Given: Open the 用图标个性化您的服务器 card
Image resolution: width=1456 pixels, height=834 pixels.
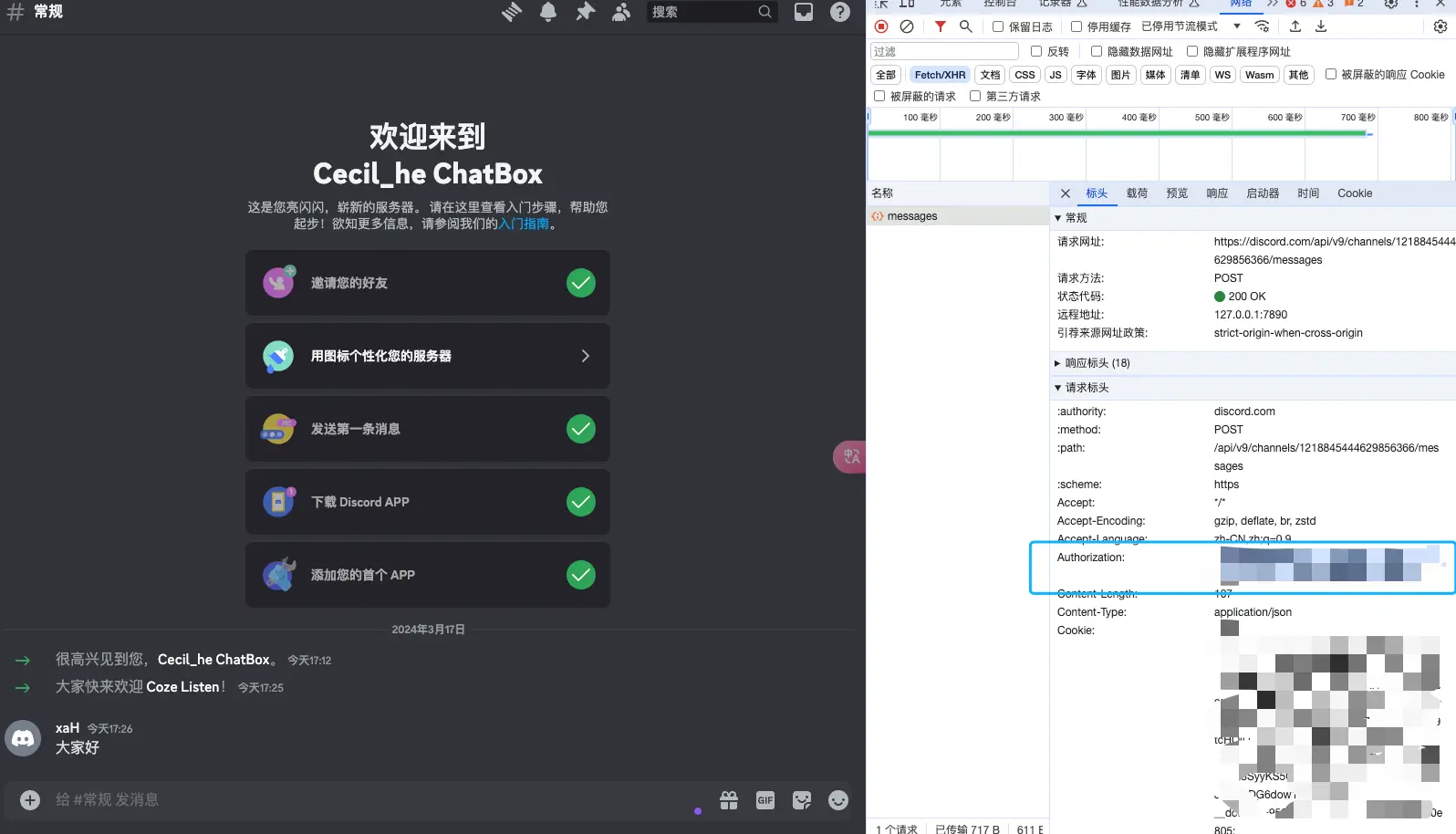Looking at the screenshot, I should click(428, 356).
